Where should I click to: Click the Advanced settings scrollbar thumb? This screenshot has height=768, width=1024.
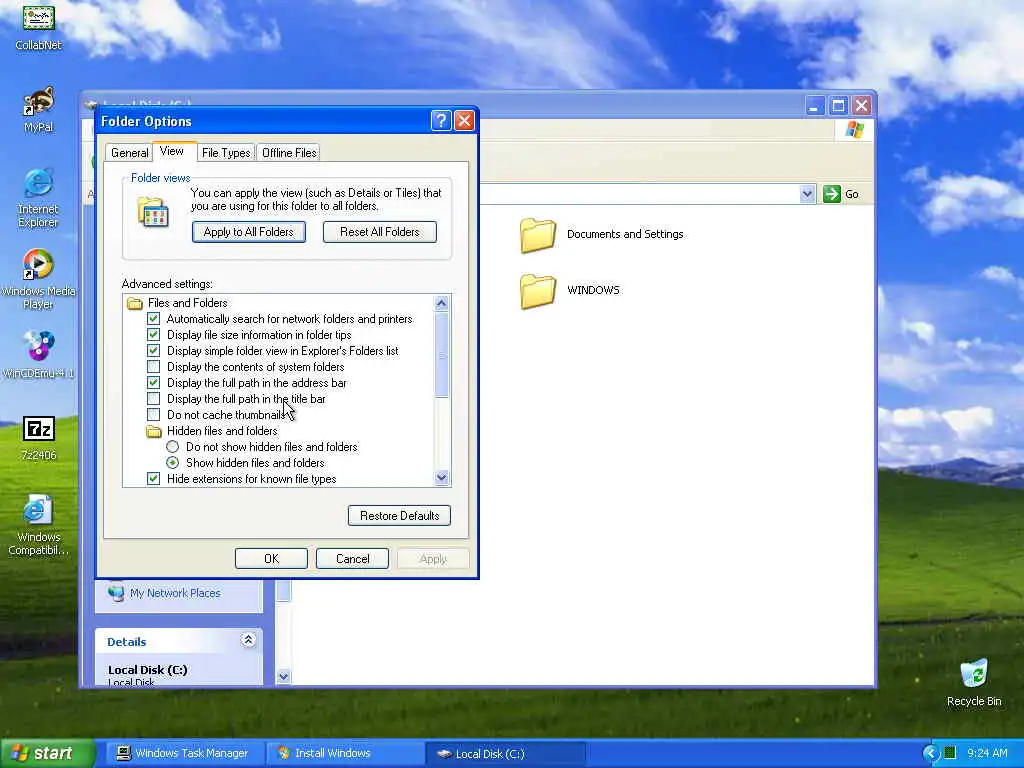pyautogui.click(x=441, y=355)
